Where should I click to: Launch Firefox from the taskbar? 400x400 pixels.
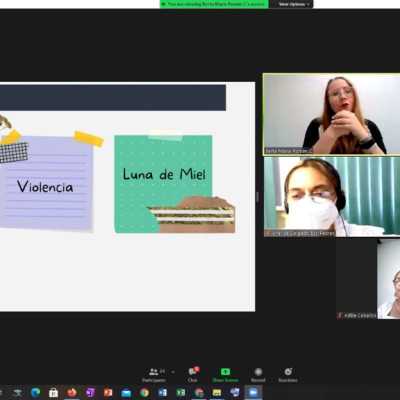point(72,393)
